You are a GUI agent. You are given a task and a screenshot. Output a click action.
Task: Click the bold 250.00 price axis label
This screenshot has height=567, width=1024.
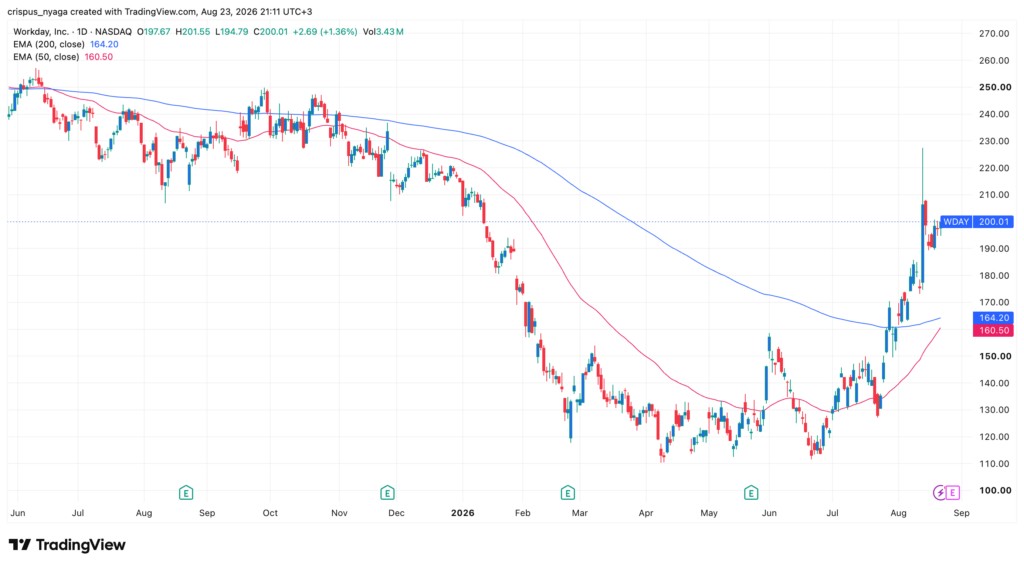click(x=995, y=87)
